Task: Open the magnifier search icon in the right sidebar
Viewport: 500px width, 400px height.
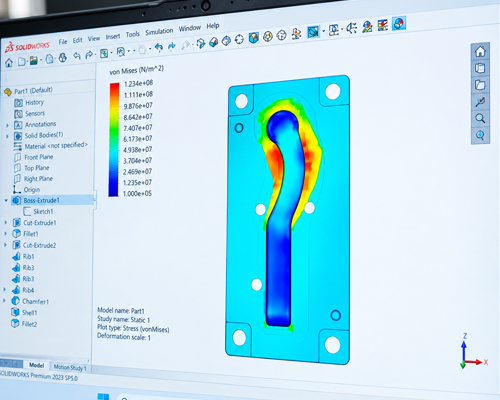Action: point(480,118)
